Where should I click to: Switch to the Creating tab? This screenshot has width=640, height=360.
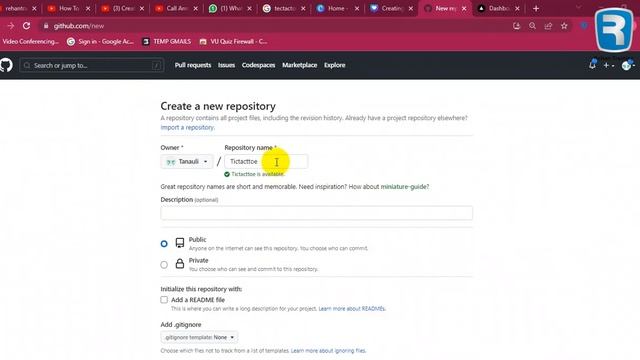coord(391,8)
